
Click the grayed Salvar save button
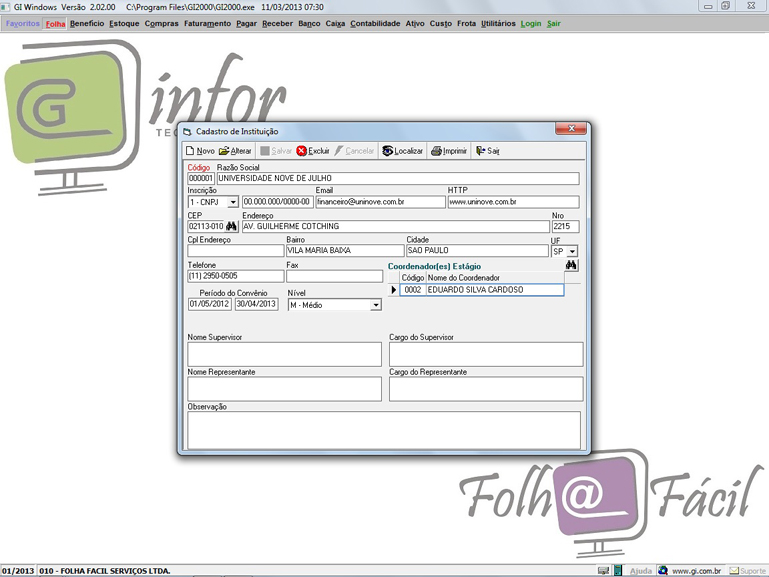tap(276, 151)
